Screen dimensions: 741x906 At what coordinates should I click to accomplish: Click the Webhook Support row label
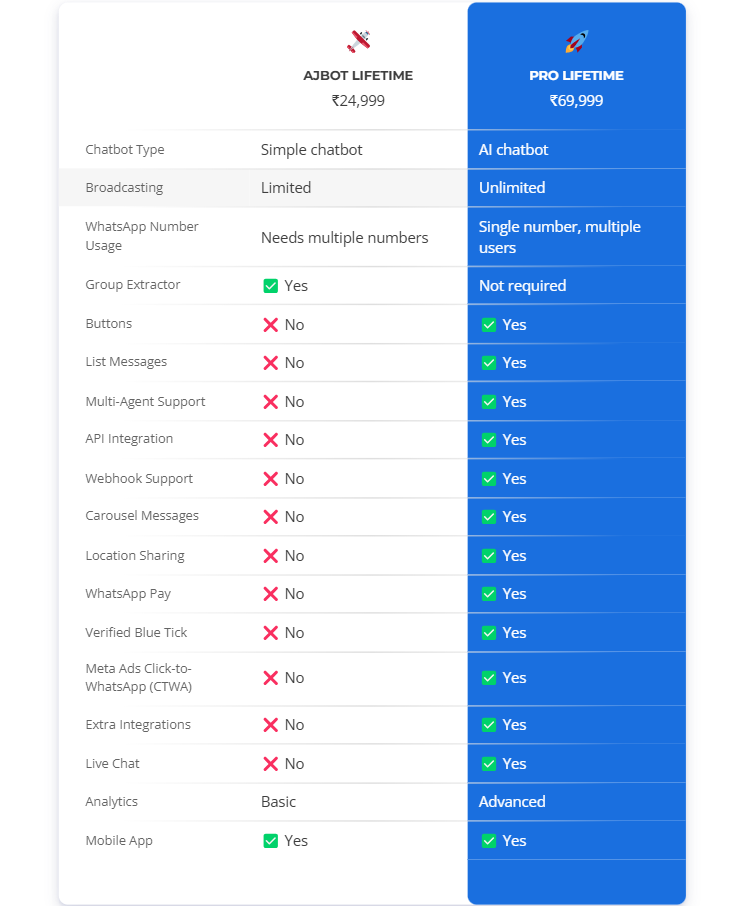coord(139,478)
